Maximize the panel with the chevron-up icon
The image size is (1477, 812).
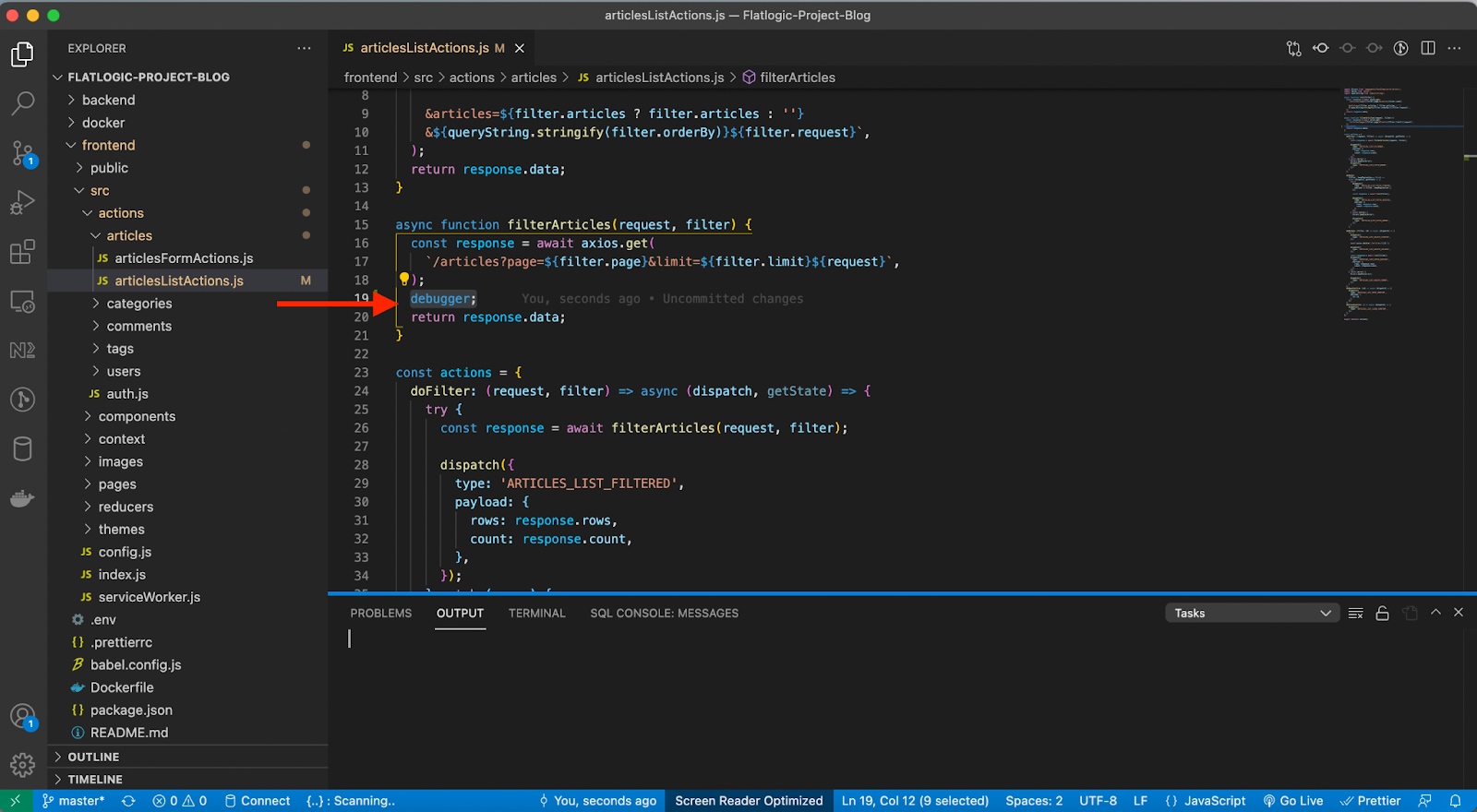1435,613
